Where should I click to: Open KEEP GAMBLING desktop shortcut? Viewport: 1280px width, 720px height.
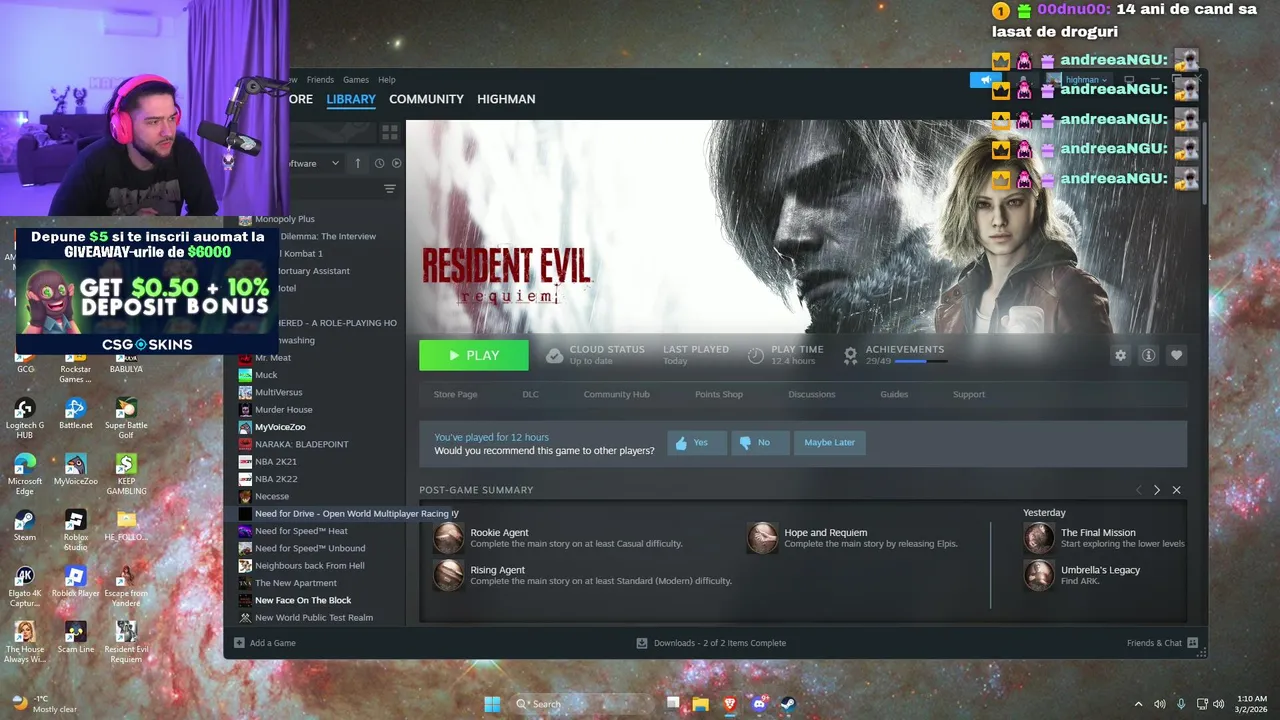(x=126, y=475)
